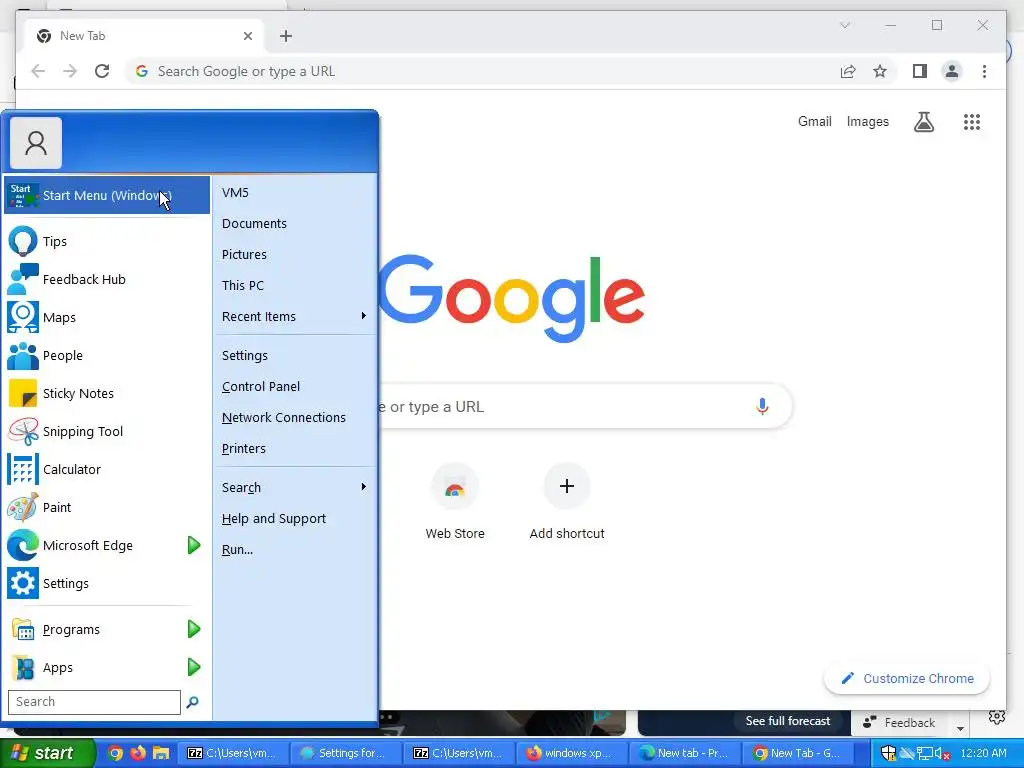
Task: Toggle Chrome side panel icon
Action: point(920,71)
